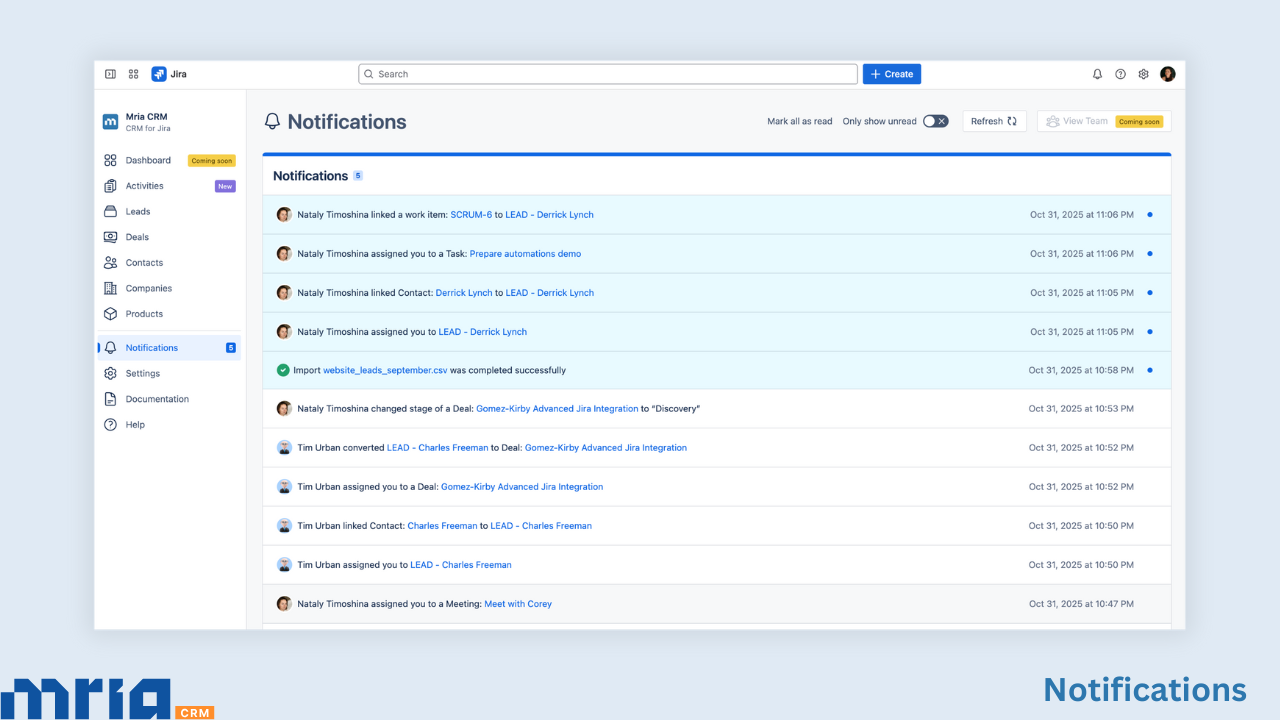Click Mark all as read
1280x720 pixels.
tap(800, 122)
